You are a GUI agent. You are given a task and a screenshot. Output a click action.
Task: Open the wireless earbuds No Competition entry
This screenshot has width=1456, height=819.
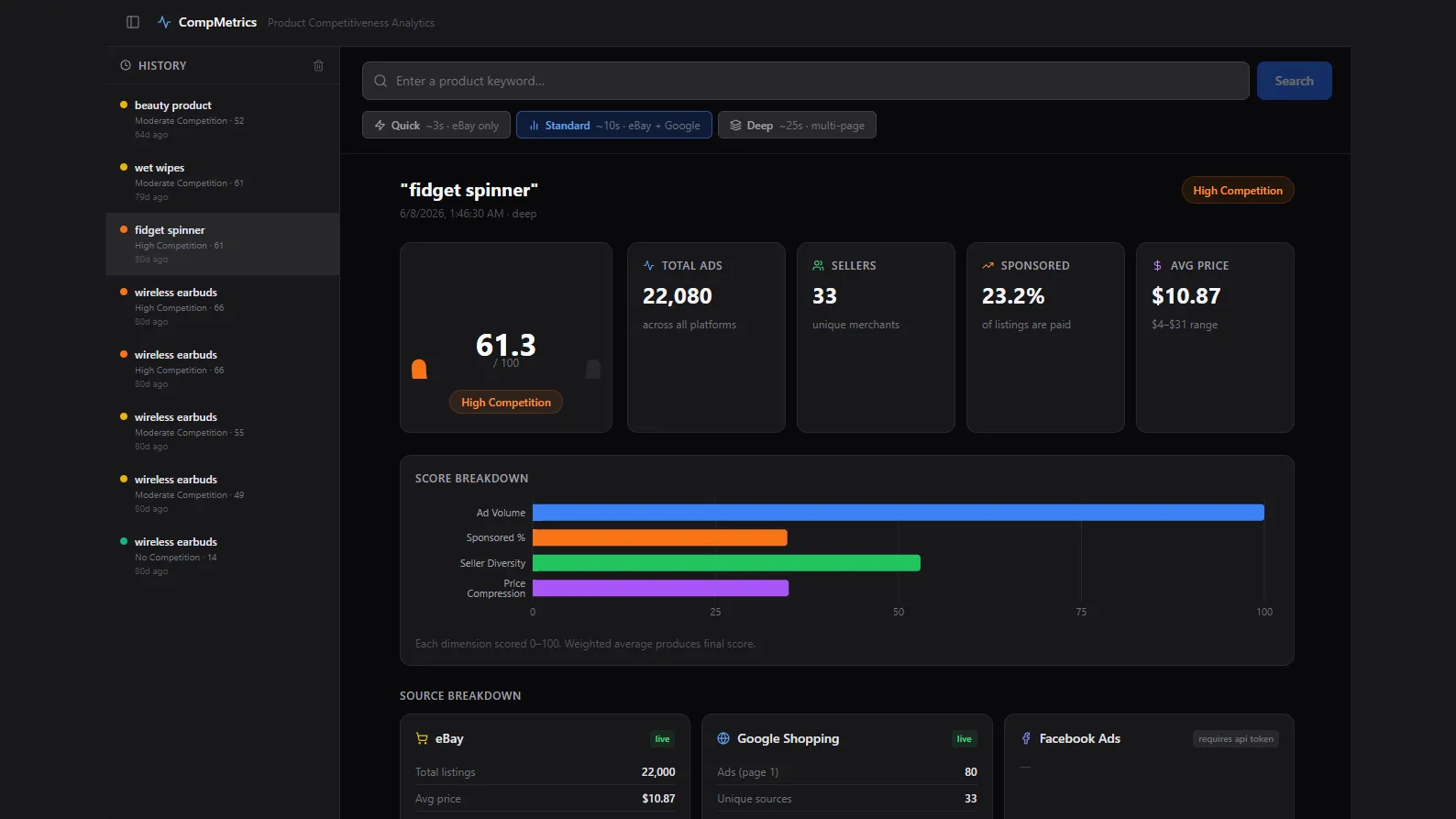(223, 556)
